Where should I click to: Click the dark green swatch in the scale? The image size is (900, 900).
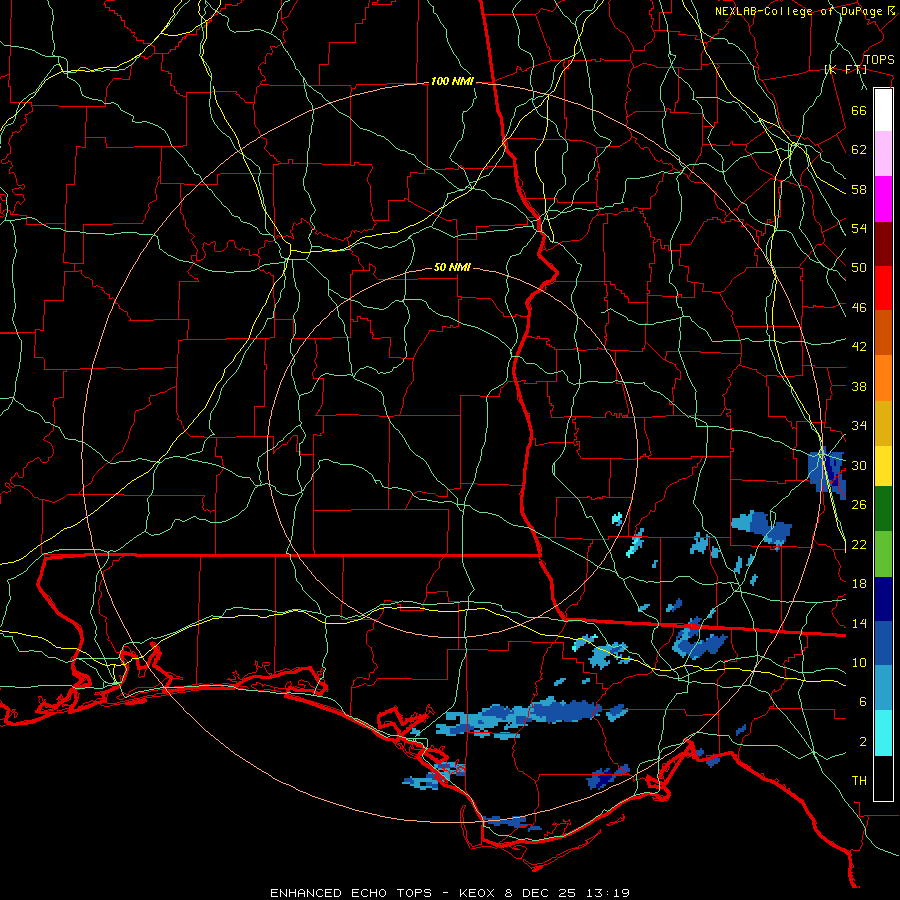tap(883, 509)
